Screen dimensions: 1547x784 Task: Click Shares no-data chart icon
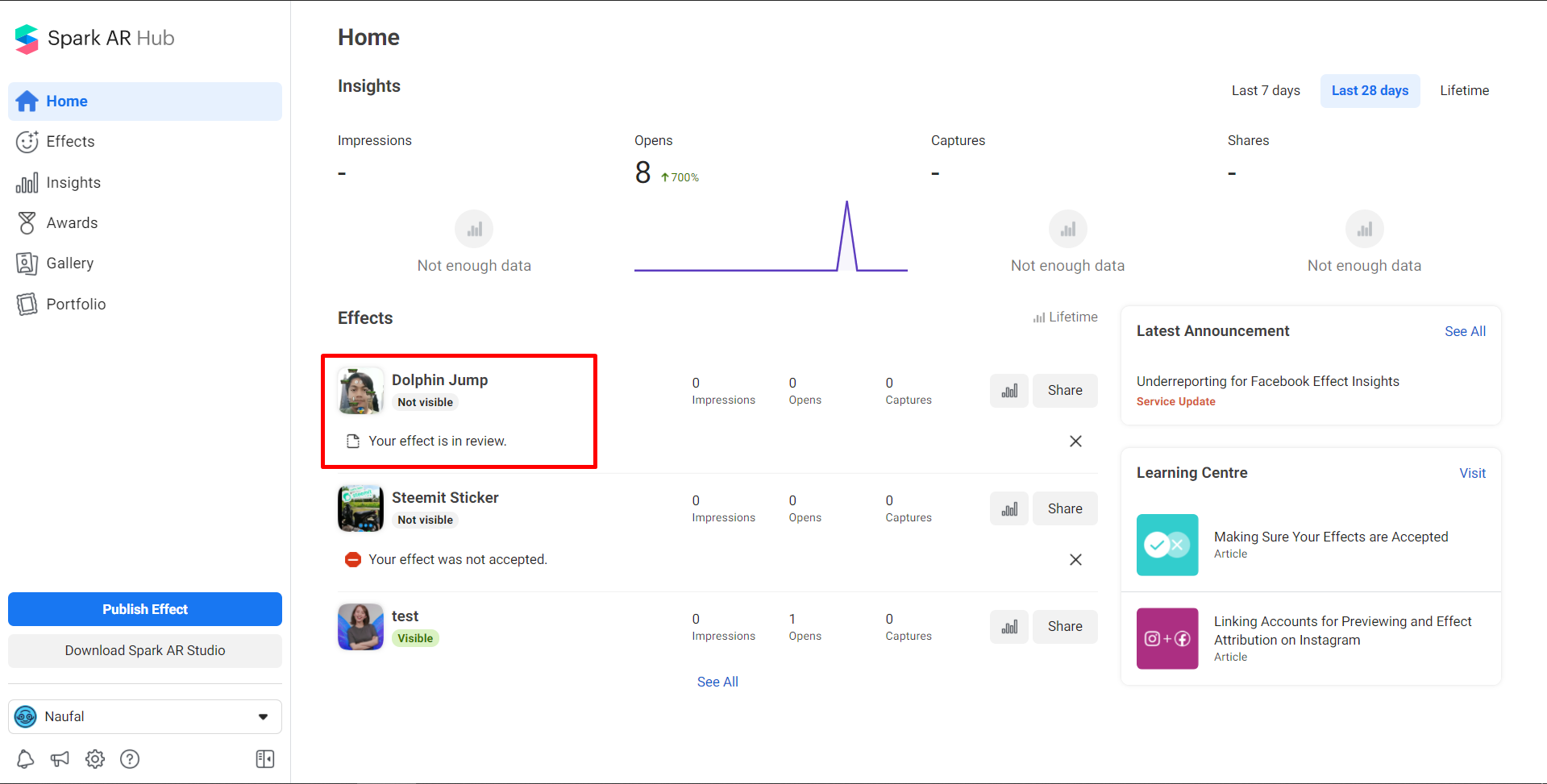(x=1364, y=230)
